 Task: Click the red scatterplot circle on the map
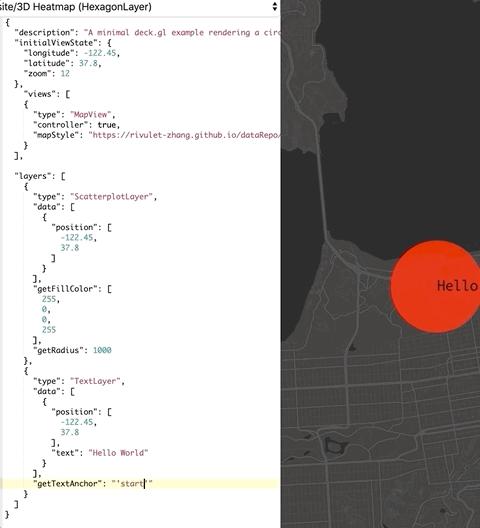pyautogui.click(x=435, y=286)
